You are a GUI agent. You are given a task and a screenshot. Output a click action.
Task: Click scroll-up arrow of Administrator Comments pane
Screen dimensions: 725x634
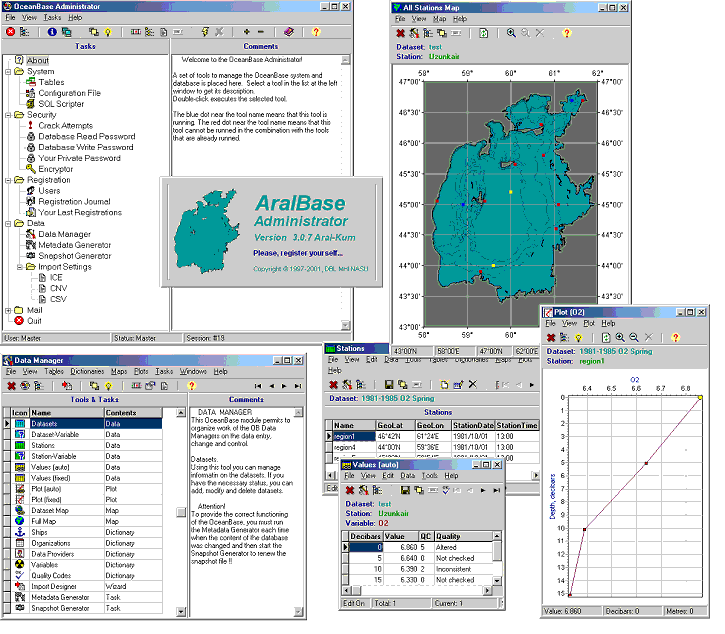tap(345, 60)
